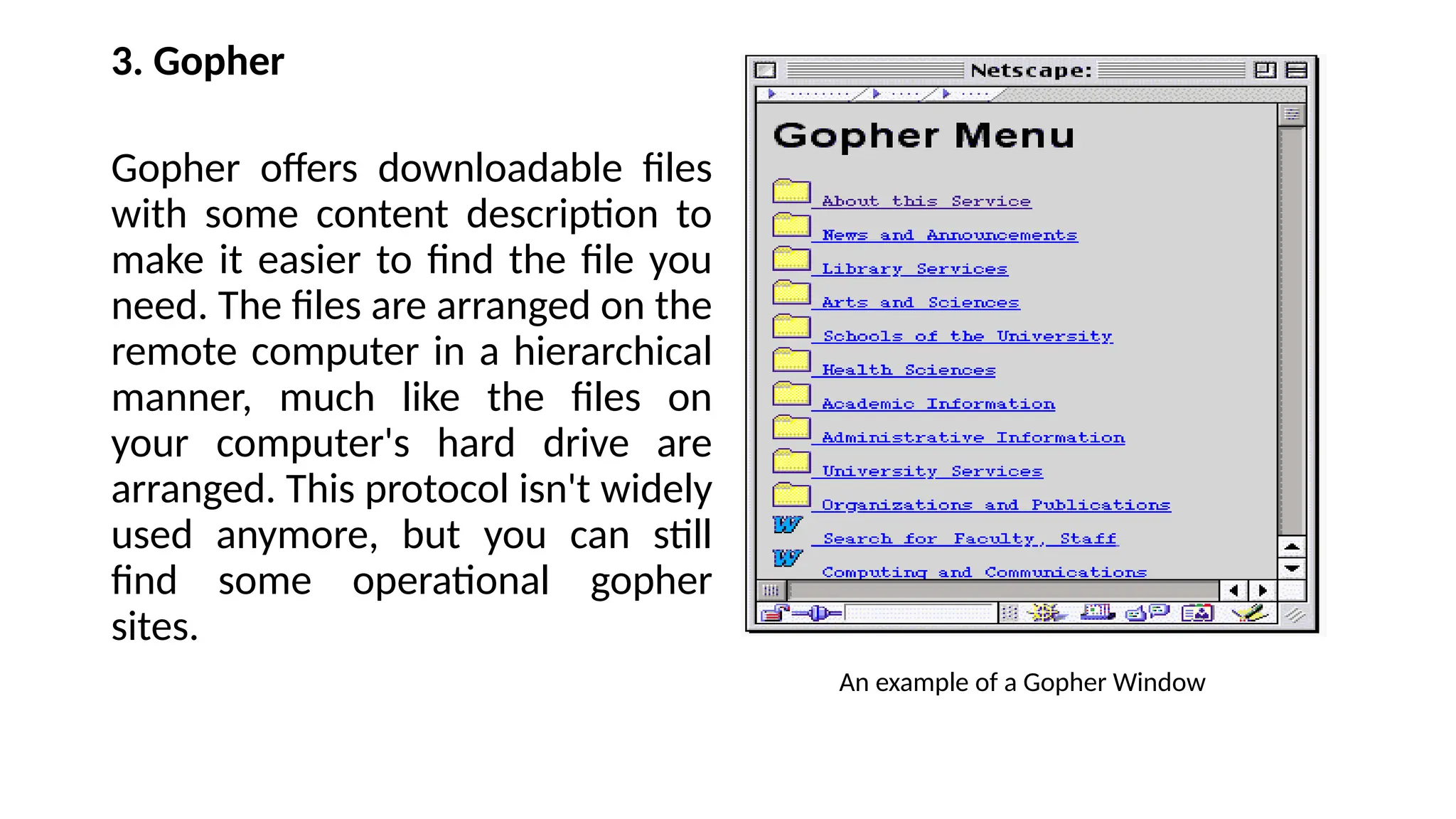The height and width of the screenshot is (819, 1456).
Task: Click the caption An example of a Gopher Window
Action: click(x=1022, y=682)
